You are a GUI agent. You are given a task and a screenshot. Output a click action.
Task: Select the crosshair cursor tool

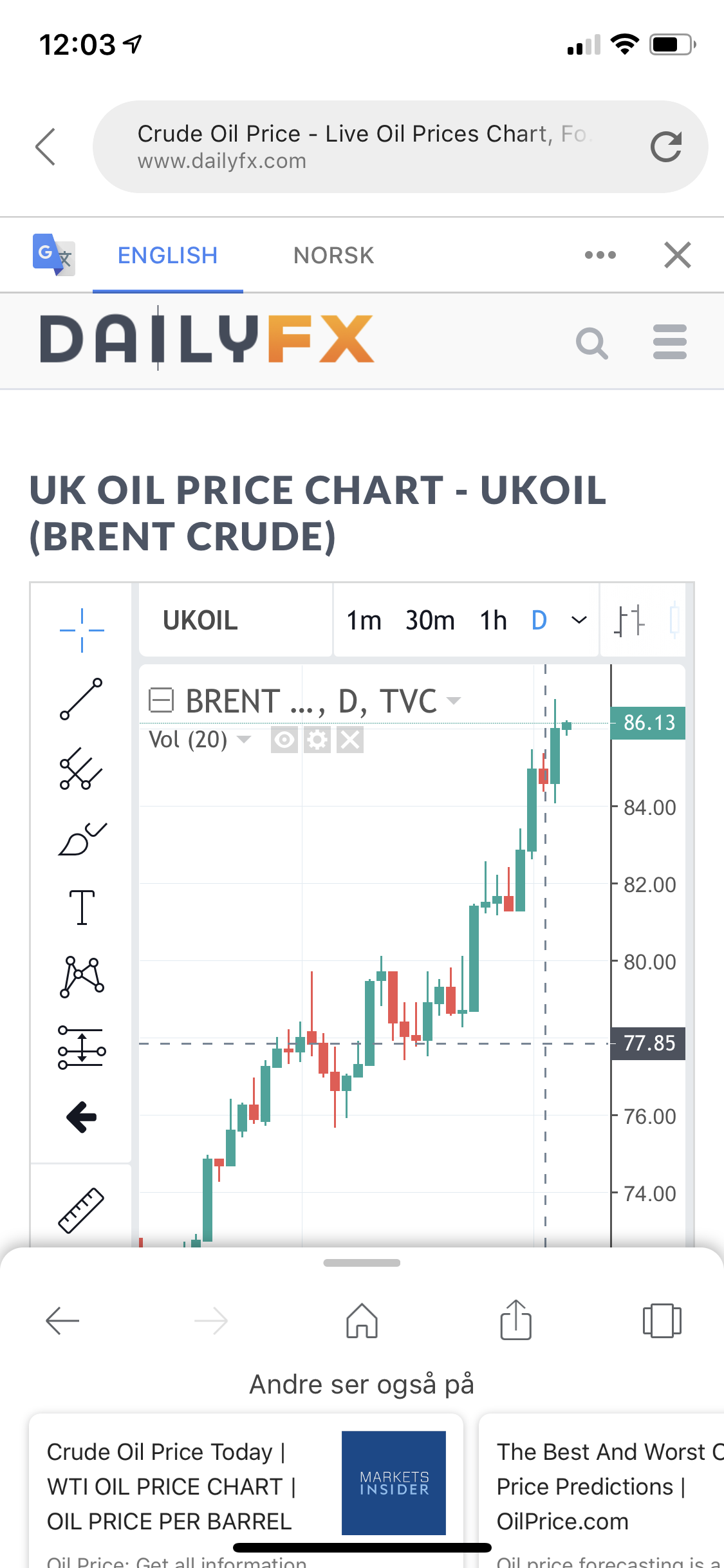[82, 630]
